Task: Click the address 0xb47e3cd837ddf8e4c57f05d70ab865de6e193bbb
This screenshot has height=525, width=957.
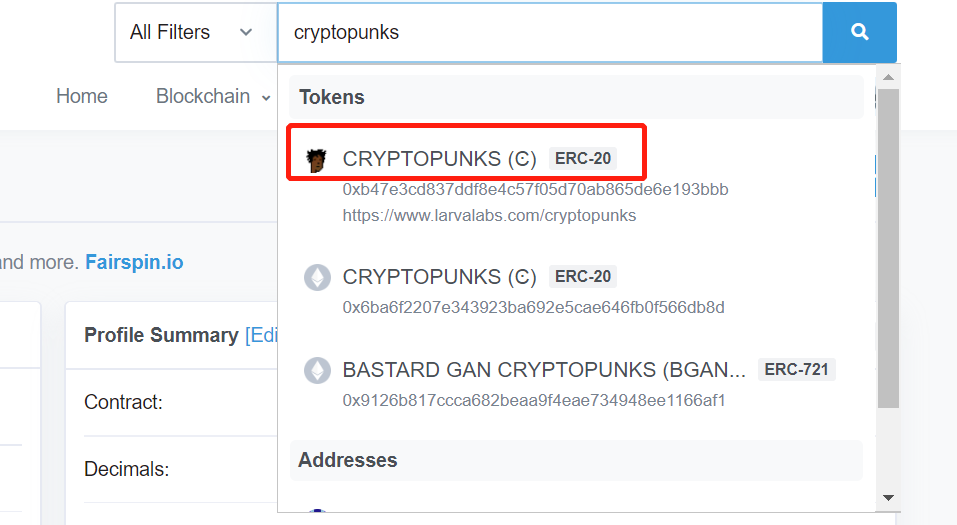Action: coord(535,190)
